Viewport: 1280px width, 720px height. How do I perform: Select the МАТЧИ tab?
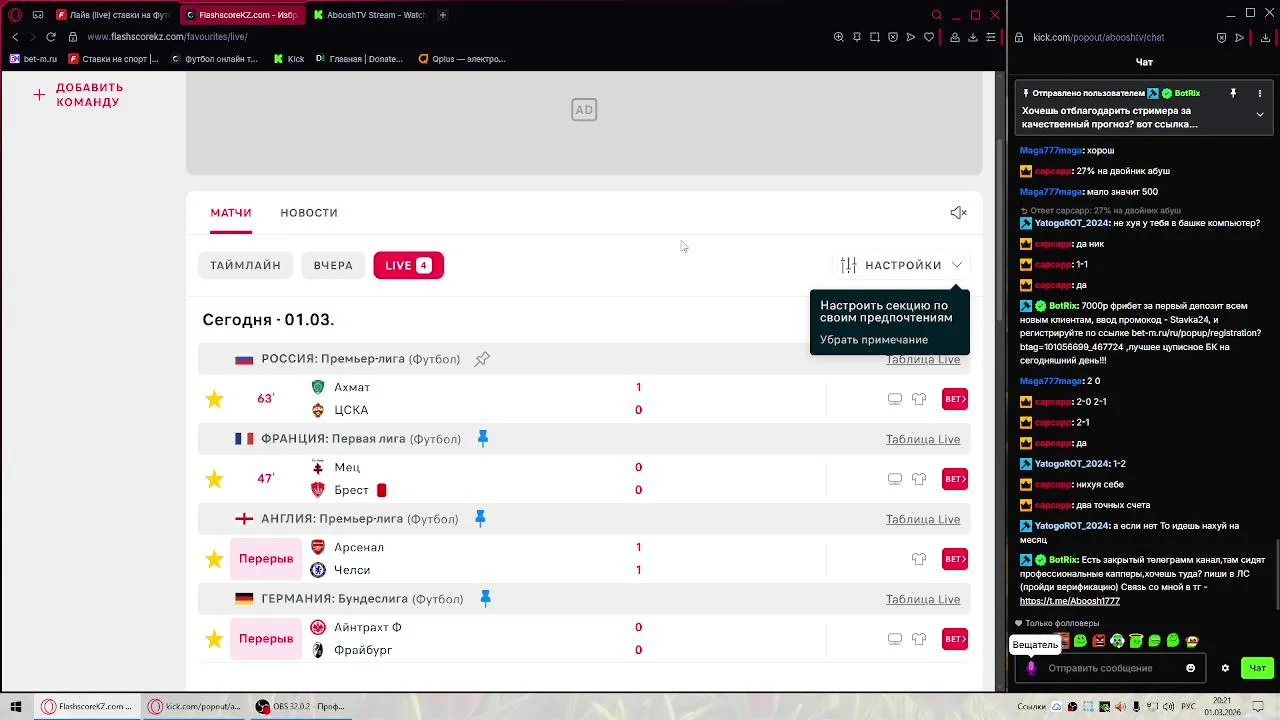pyautogui.click(x=231, y=212)
